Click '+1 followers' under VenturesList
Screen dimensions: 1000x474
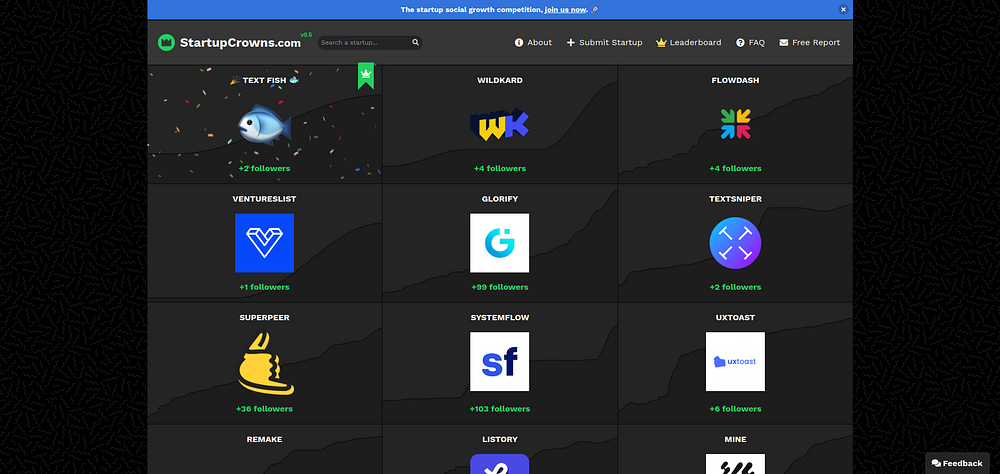265,287
